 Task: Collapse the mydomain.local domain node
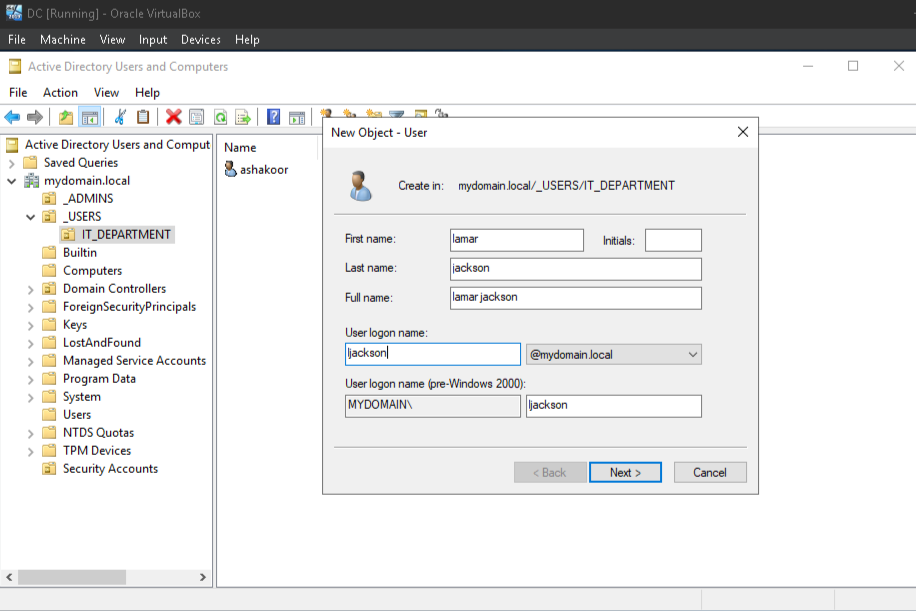12,181
